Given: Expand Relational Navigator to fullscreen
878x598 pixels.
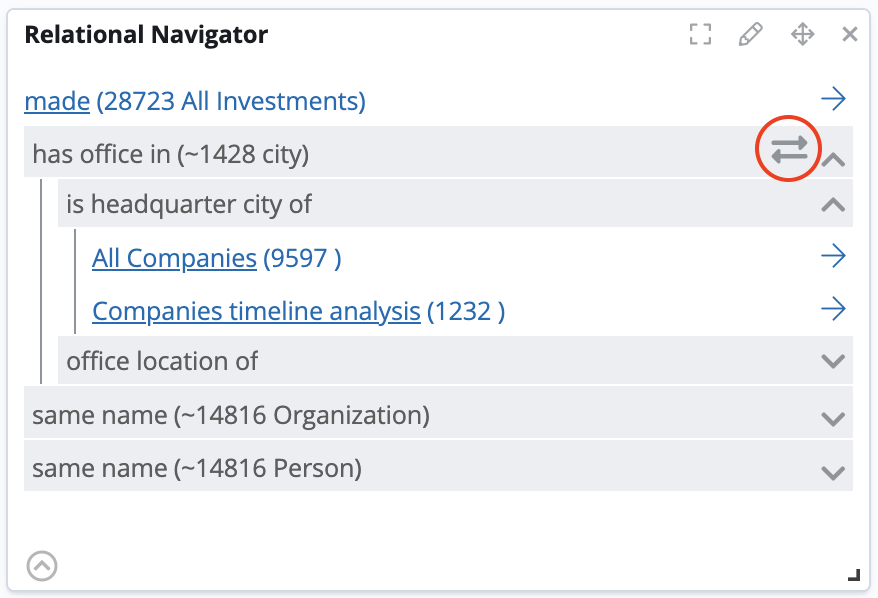Looking at the screenshot, I should (700, 33).
